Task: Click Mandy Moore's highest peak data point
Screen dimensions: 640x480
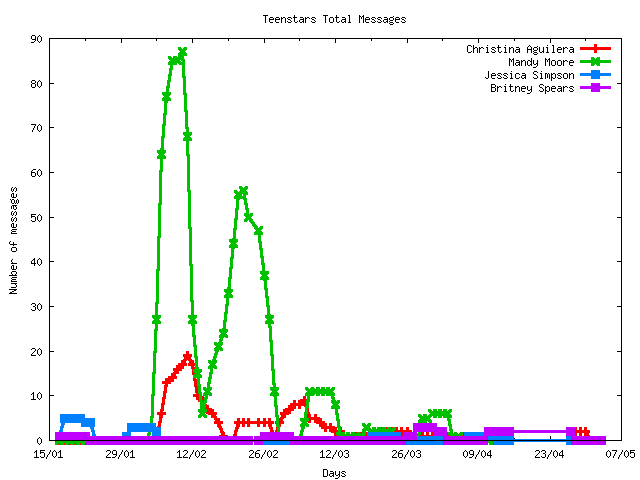Action: click(x=182, y=52)
